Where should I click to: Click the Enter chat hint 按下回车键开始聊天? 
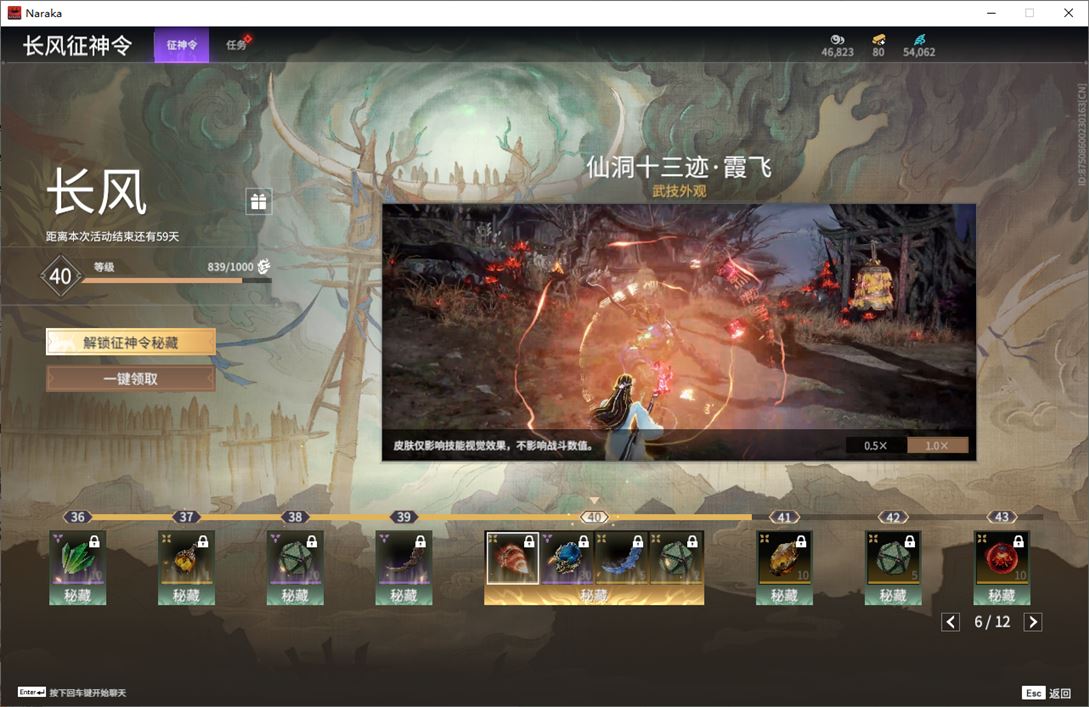[72, 692]
